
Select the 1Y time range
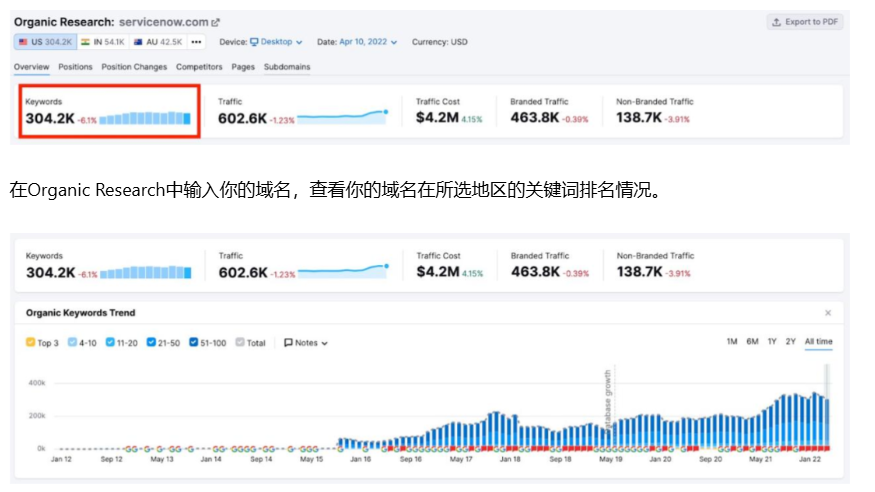click(x=772, y=341)
